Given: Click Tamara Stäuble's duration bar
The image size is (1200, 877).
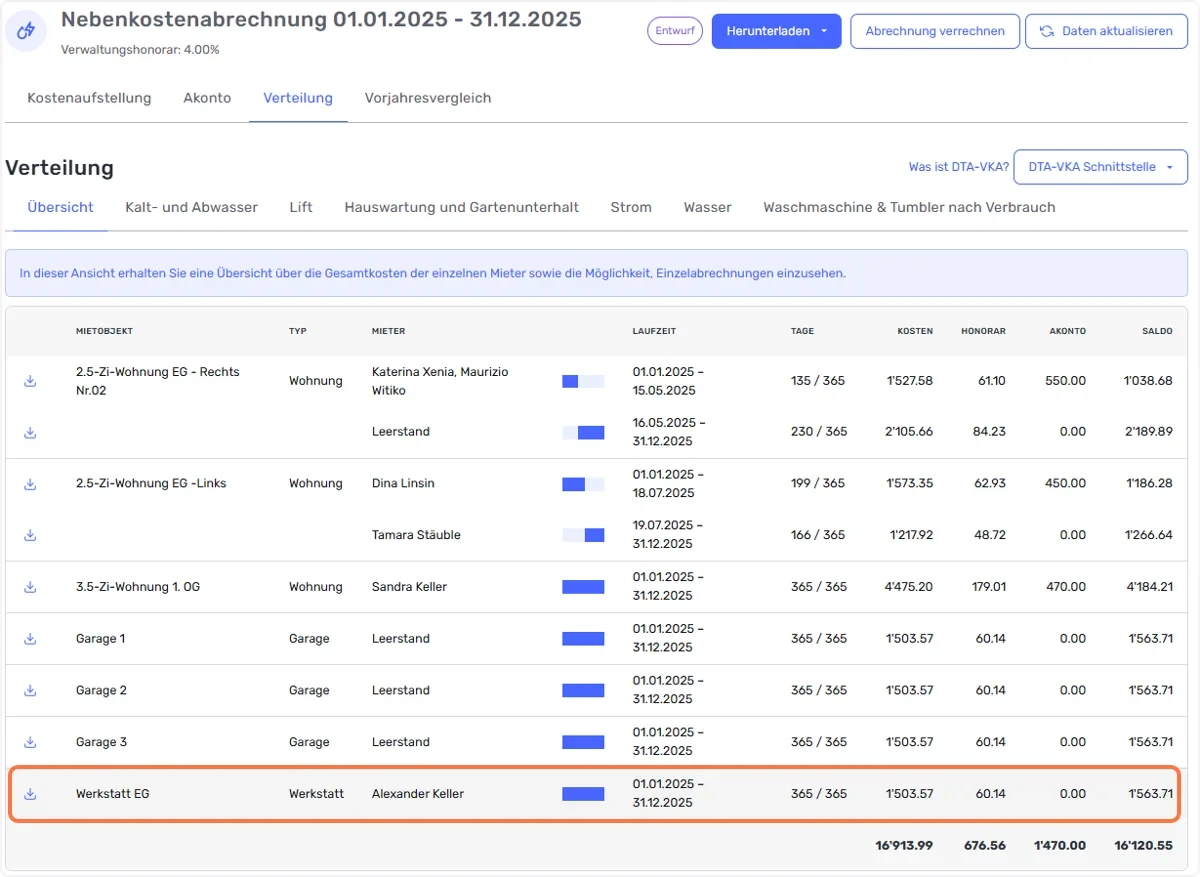Looking at the screenshot, I should click(583, 535).
